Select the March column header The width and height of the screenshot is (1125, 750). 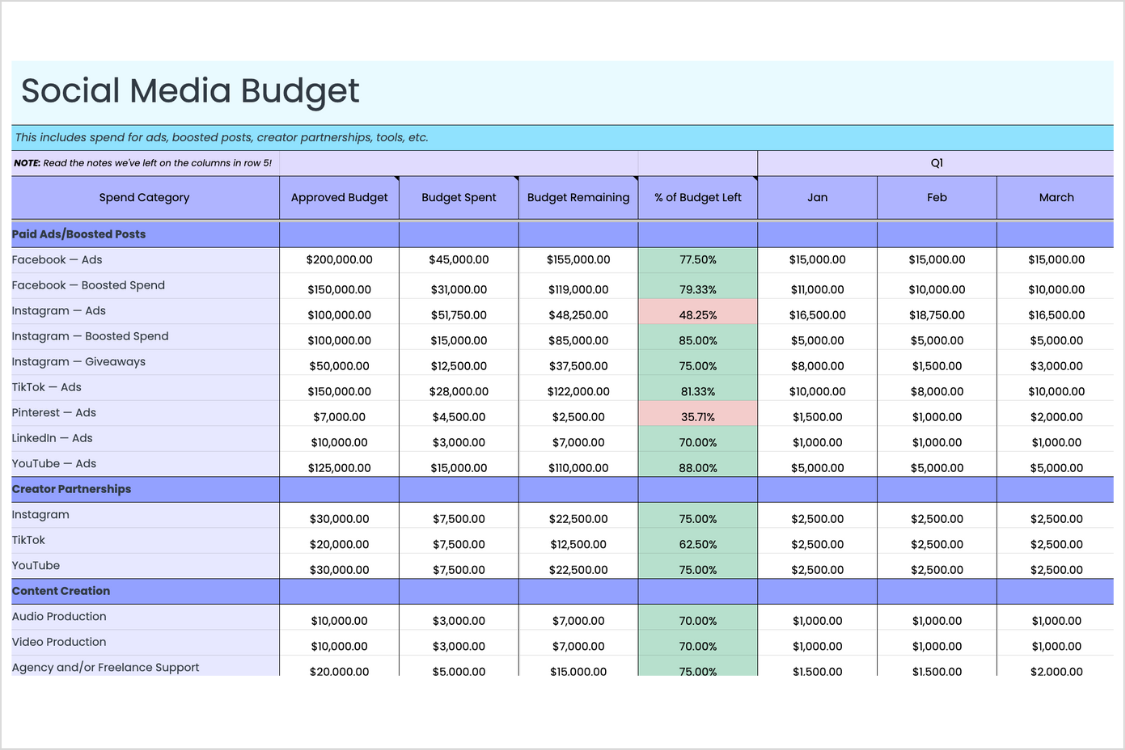[x=1055, y=197]
